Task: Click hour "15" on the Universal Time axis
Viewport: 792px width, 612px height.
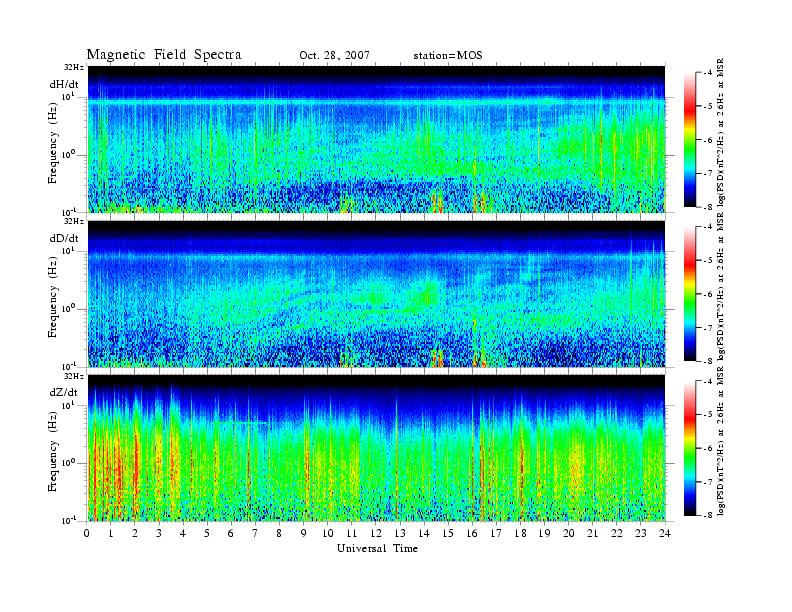Action: coord(448,533)
